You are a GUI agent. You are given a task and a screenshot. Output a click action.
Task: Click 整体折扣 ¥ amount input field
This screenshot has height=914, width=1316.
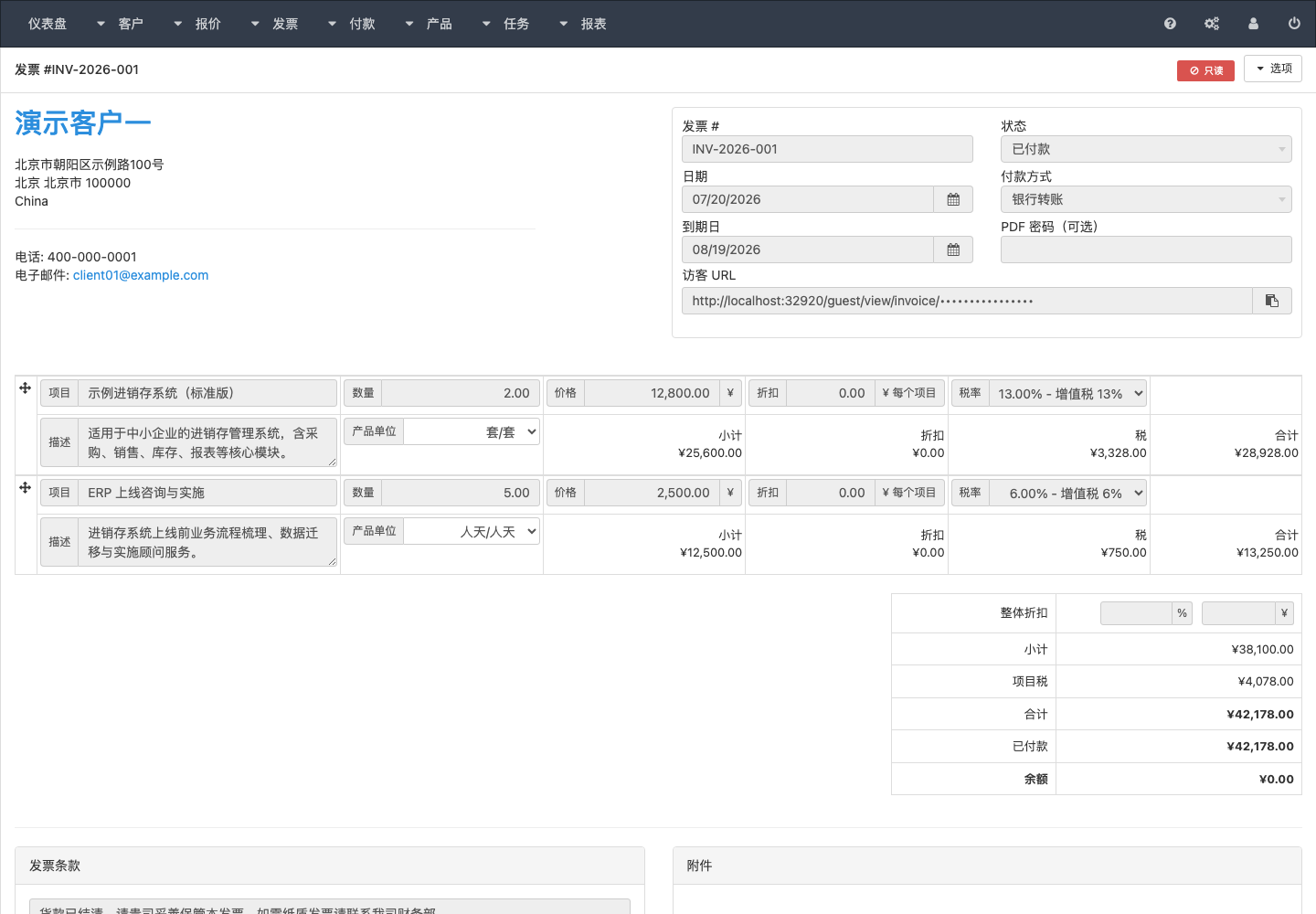(x=1238, y=613)
